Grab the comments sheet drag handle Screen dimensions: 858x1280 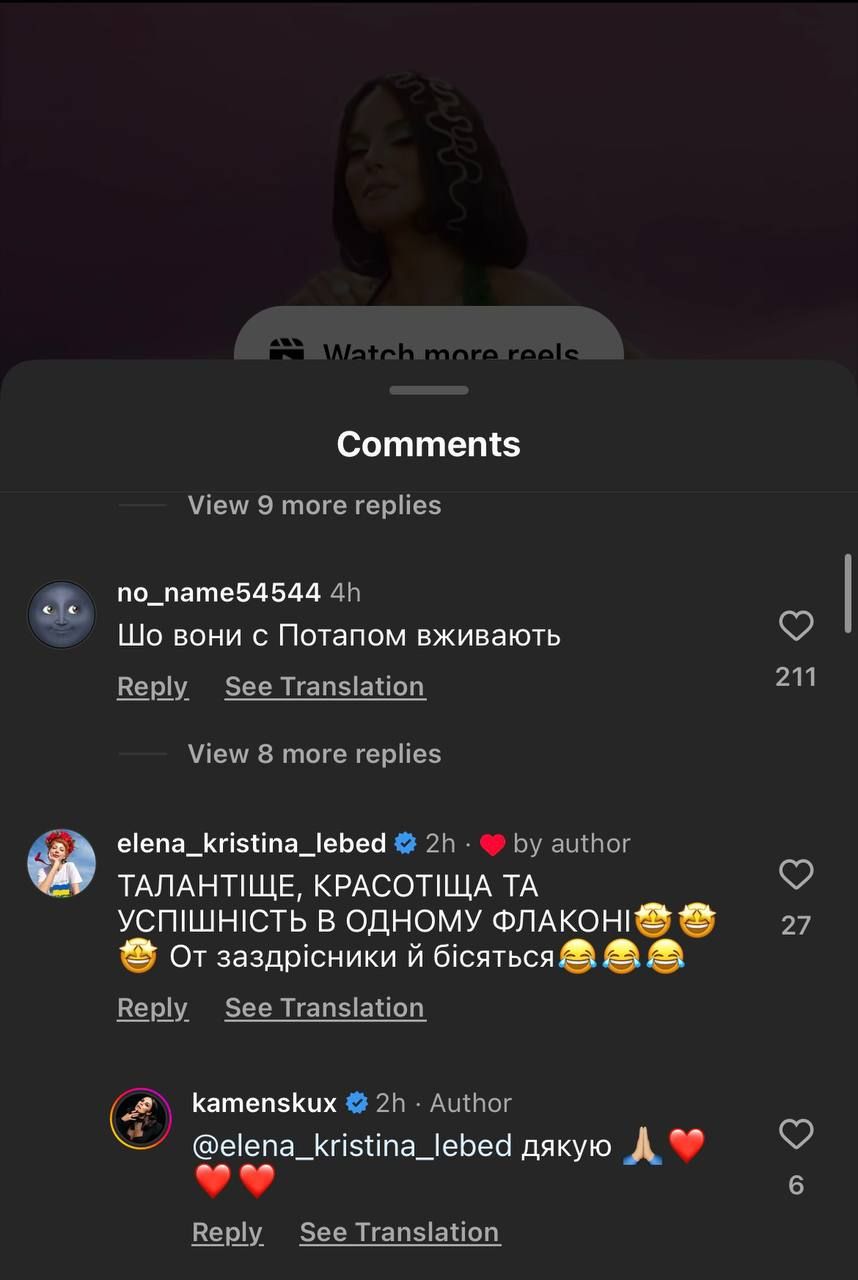pos(429,390)
